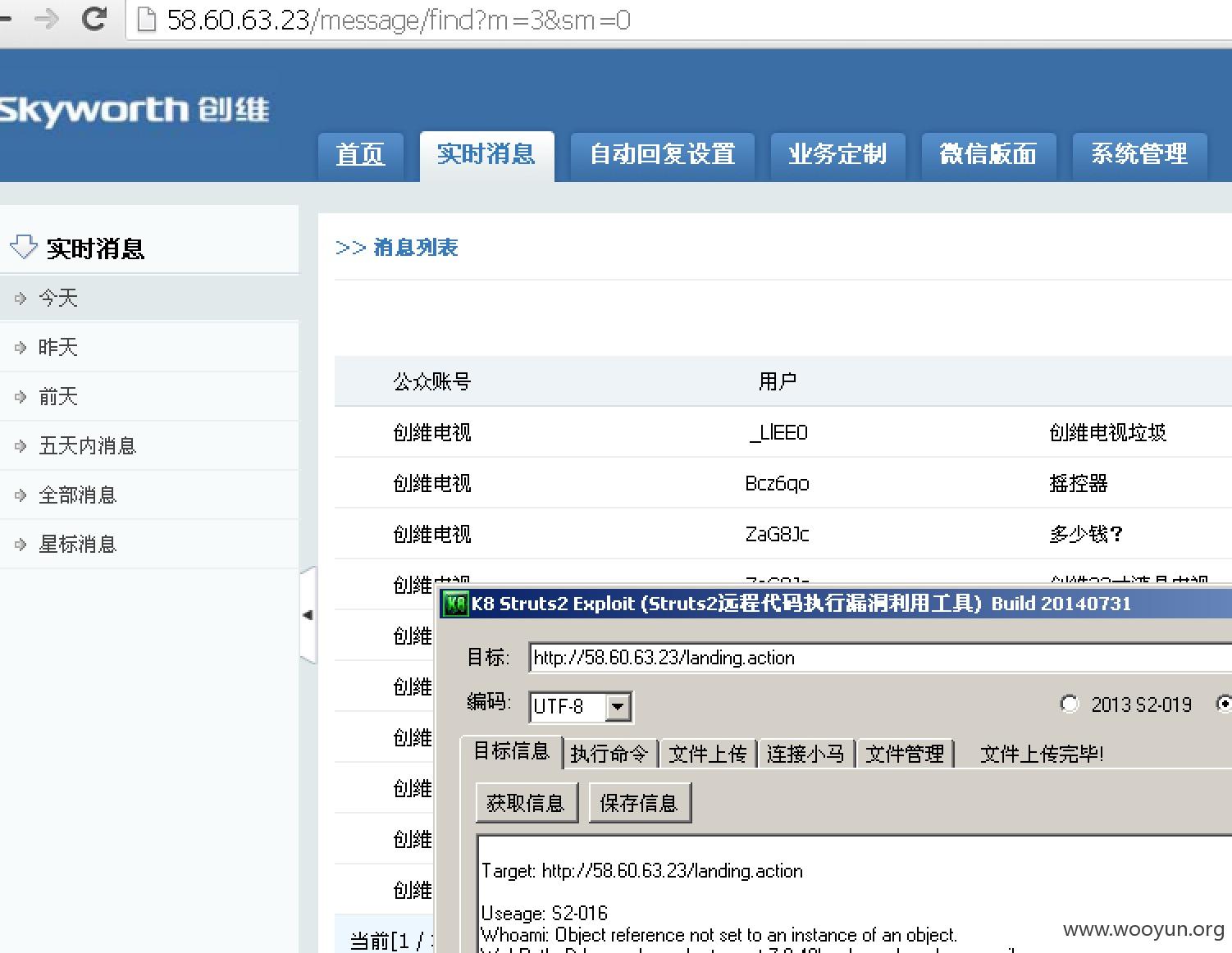This screenshot has height=953, width=1232.
Task: Click the 保存信息 button
Action: [x=639, y=803]
